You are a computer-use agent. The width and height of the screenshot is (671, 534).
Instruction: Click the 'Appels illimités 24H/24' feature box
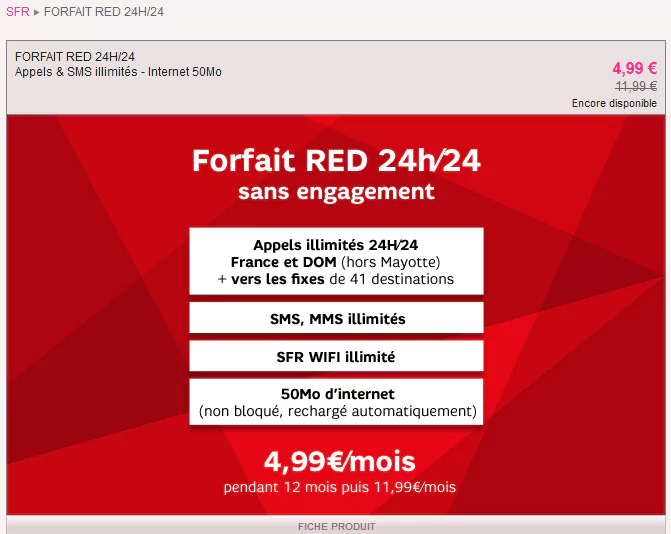pos(336,261)
